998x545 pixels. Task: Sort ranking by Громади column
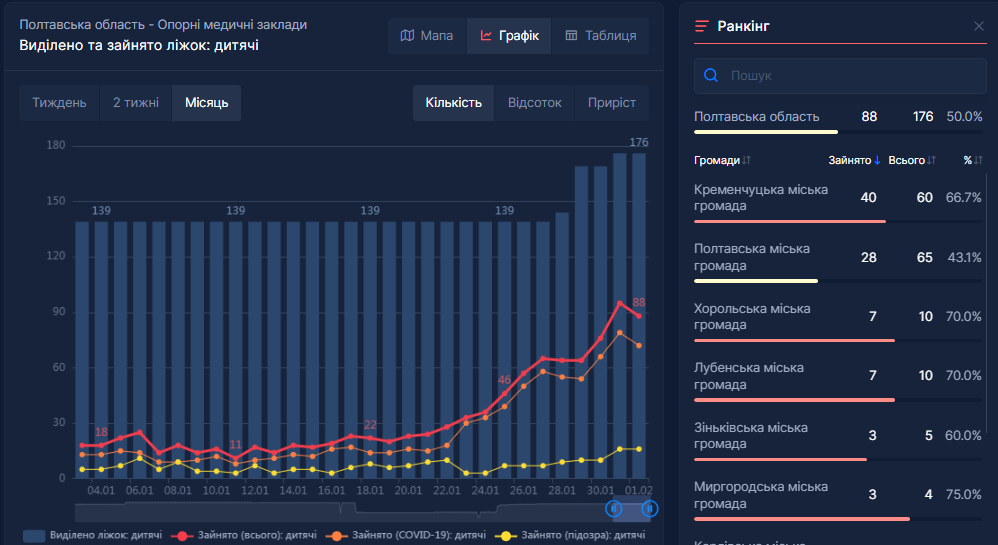tap(722, 160)
